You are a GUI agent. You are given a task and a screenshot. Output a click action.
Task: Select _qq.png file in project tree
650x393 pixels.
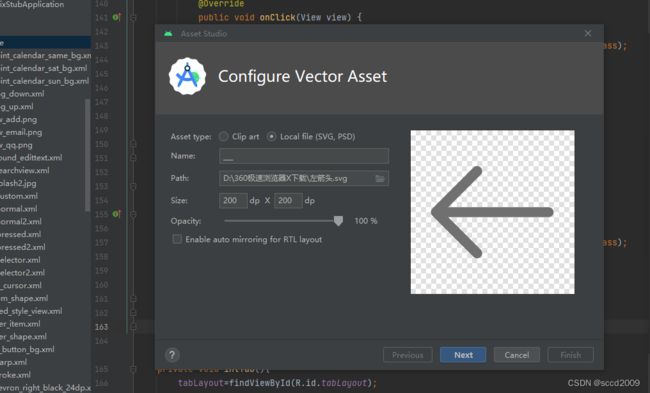[16, 145]
